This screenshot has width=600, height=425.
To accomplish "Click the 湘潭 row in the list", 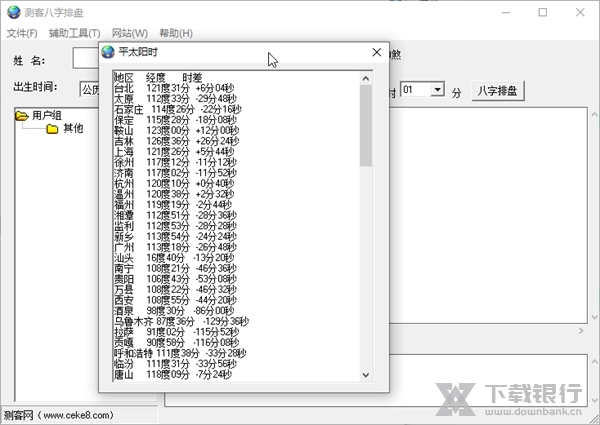I will 175,215.
